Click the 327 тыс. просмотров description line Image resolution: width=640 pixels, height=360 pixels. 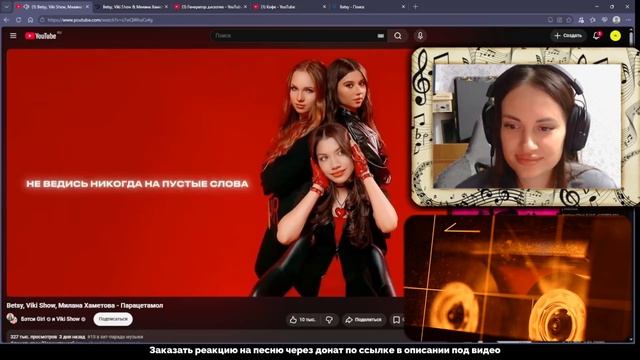(76, 337)
